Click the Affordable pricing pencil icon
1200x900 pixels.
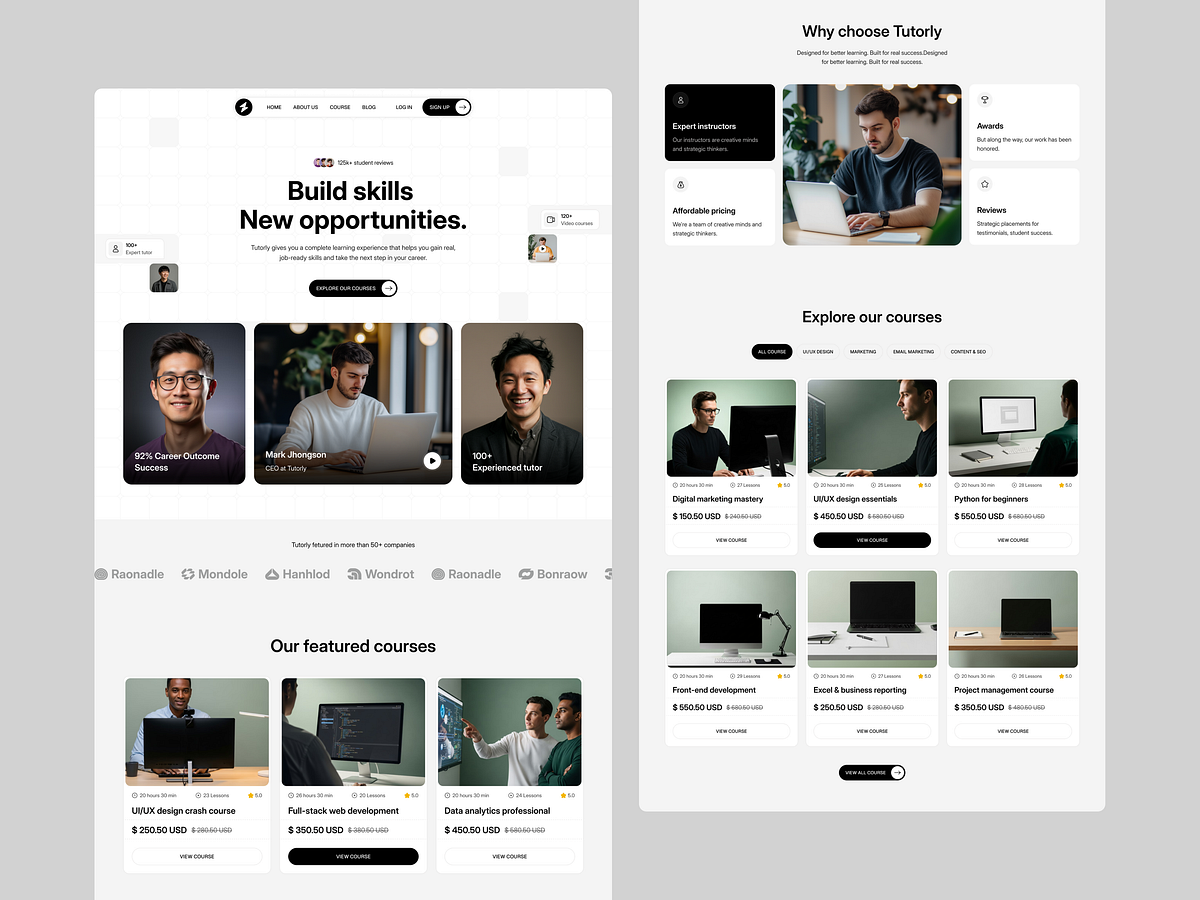click(x=680, y=184)
